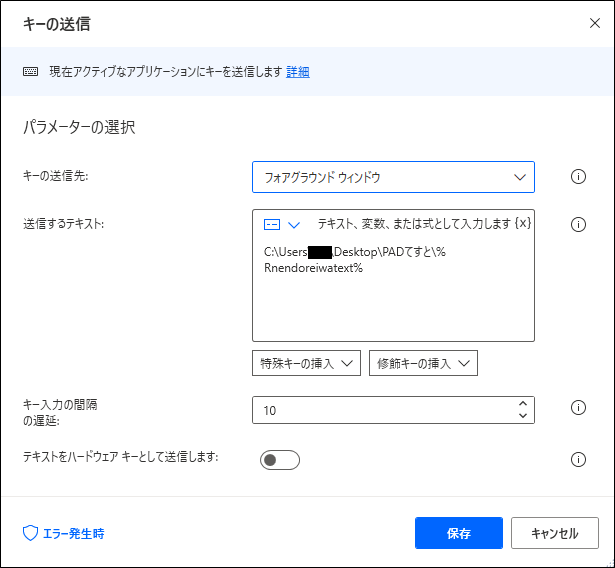Close the キーの送信 dialog
The width and height of the screenshot is (615, 568).
point(595,23)
